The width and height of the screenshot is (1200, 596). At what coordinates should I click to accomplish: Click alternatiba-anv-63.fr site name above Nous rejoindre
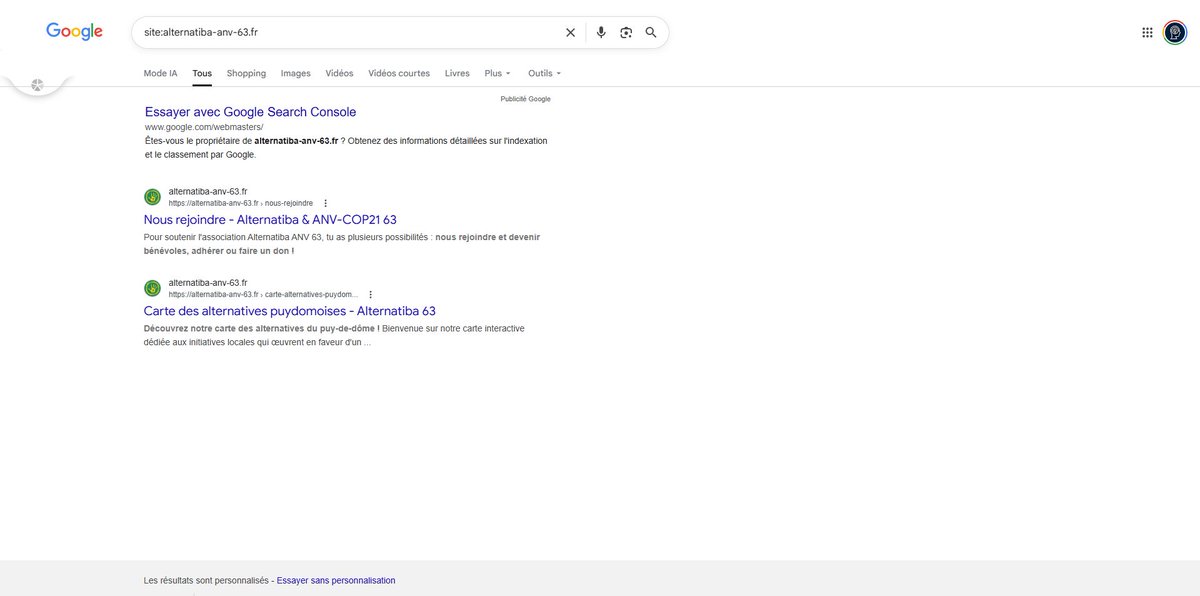pyautogui.click(x=208, y=191)
